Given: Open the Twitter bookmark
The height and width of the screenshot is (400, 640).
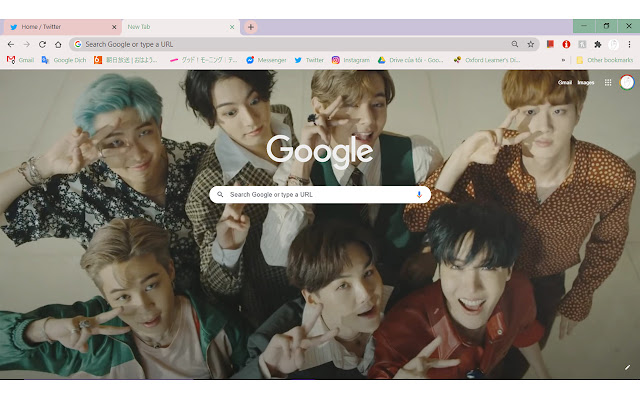Looking at the screenshot, I should (x=309, y=60).
